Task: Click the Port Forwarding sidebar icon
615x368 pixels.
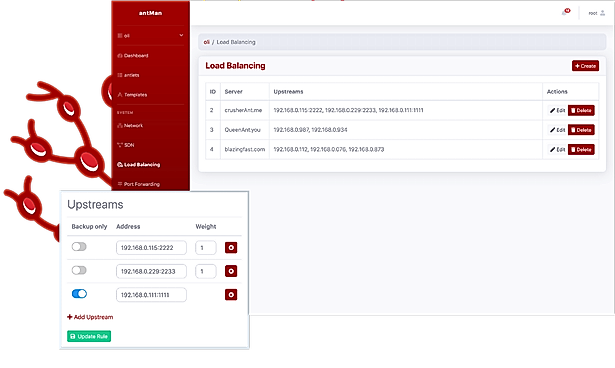Action: point(120,184)
